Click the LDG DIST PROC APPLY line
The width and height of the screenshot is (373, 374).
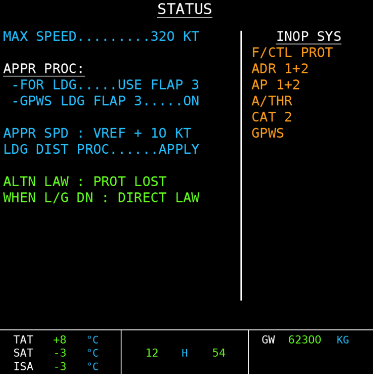point(101,149)
